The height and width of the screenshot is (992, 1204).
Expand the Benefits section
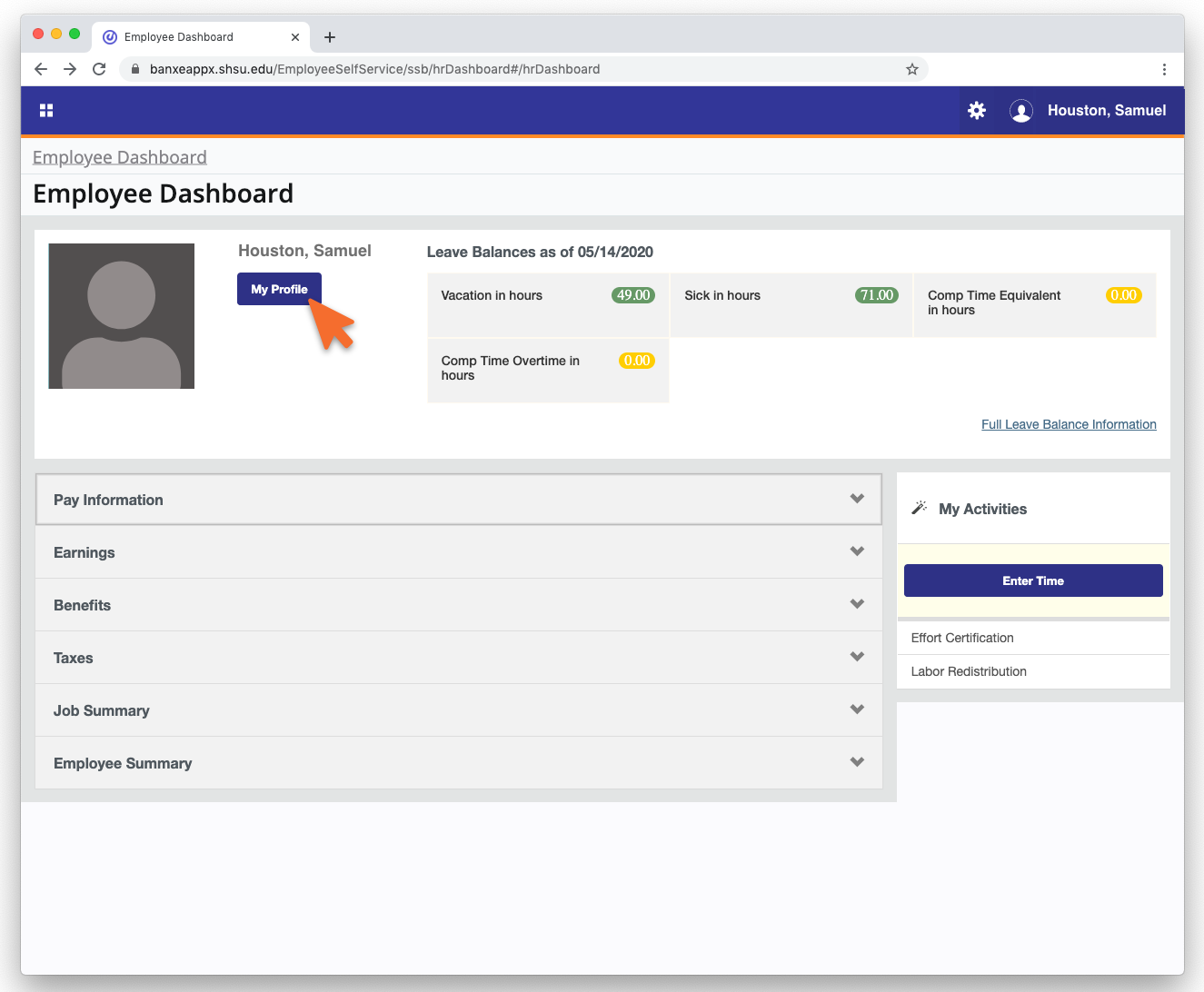458,605
